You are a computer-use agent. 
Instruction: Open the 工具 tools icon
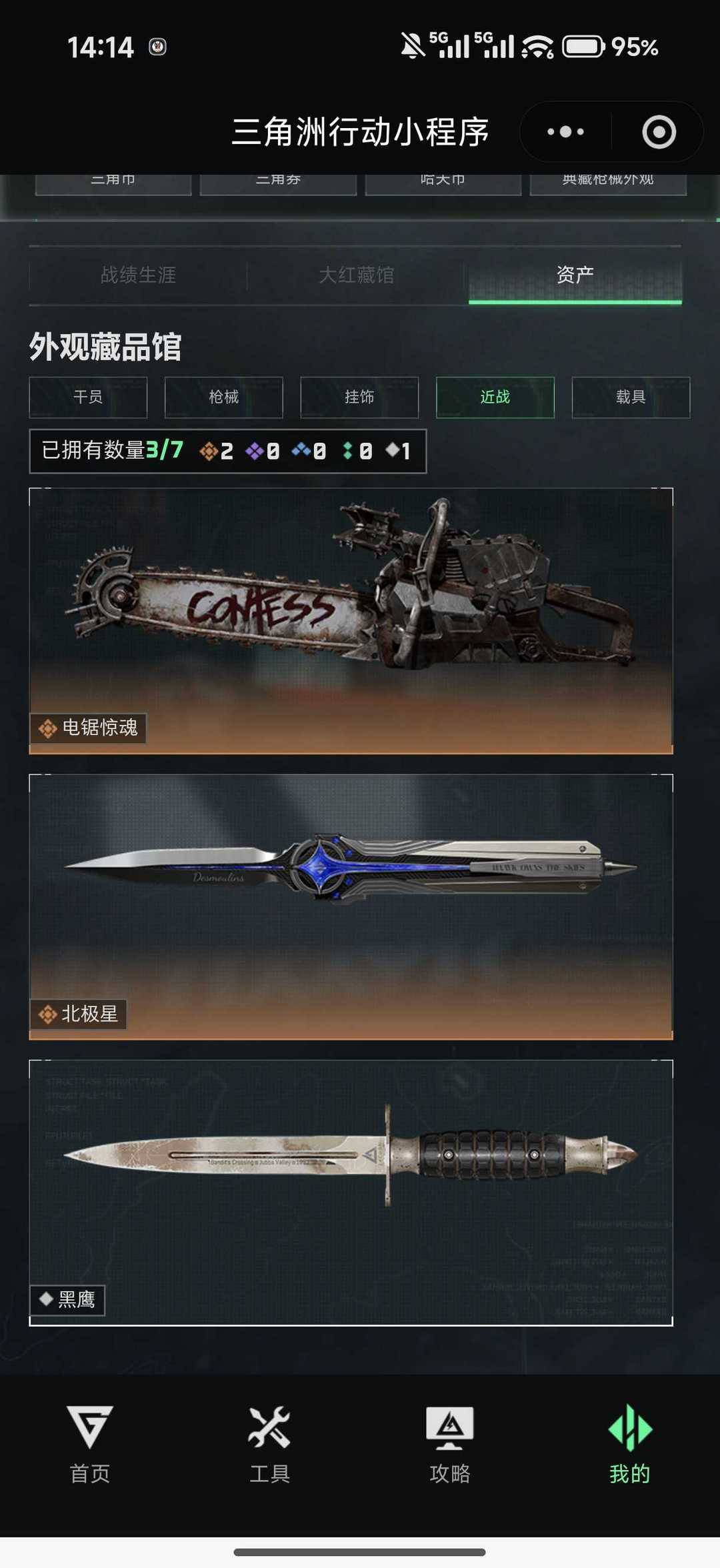click(269, 1427)
